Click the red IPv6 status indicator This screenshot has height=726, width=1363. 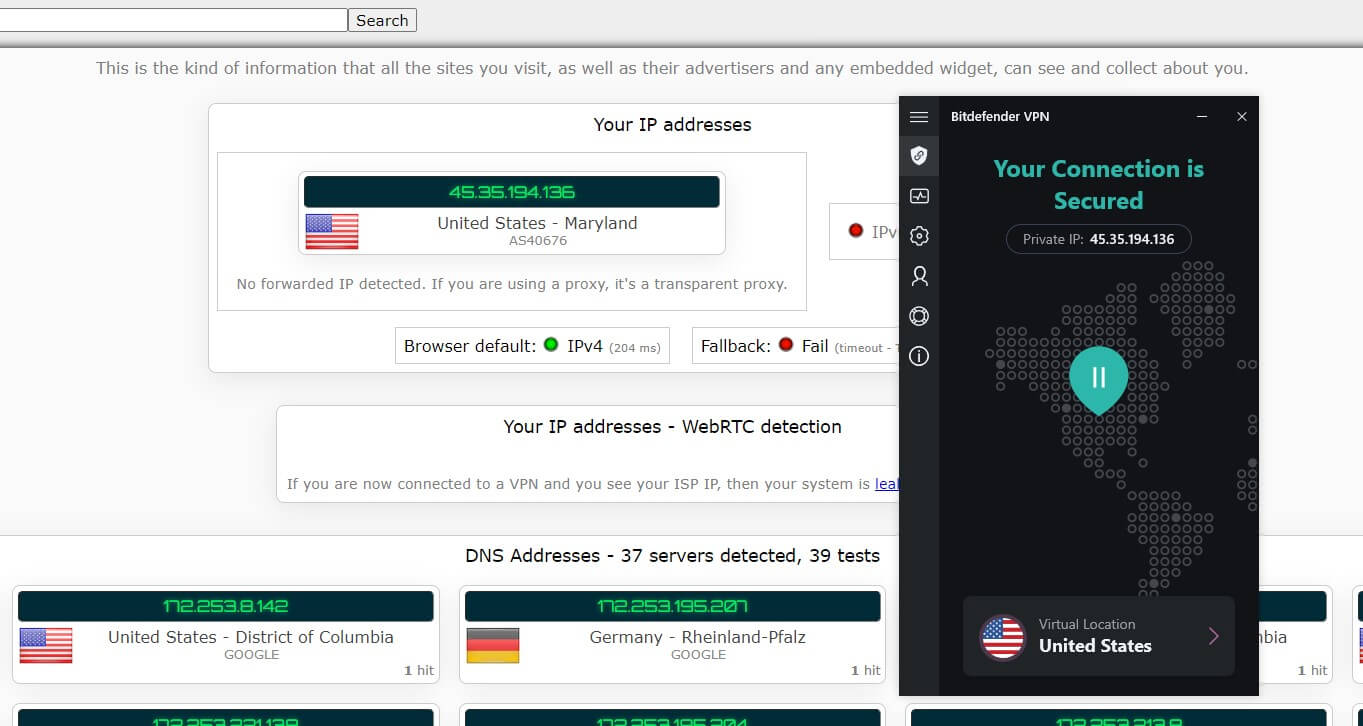point(856,231)
